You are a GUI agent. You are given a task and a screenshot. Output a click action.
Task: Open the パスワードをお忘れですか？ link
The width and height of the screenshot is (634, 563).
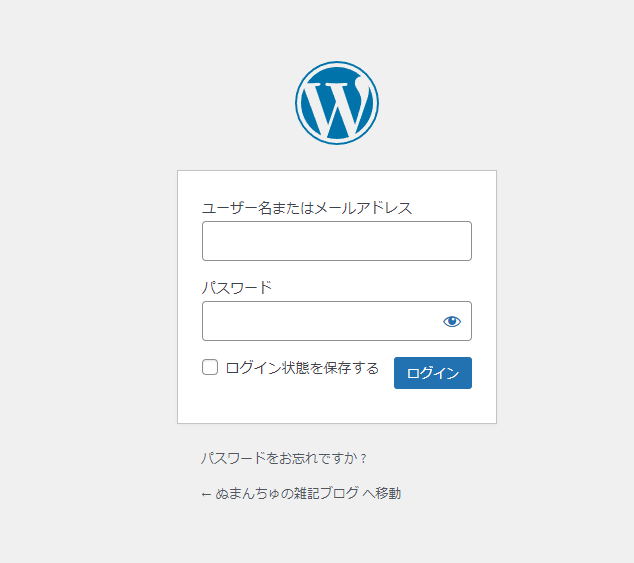click(x=284, y=458)
